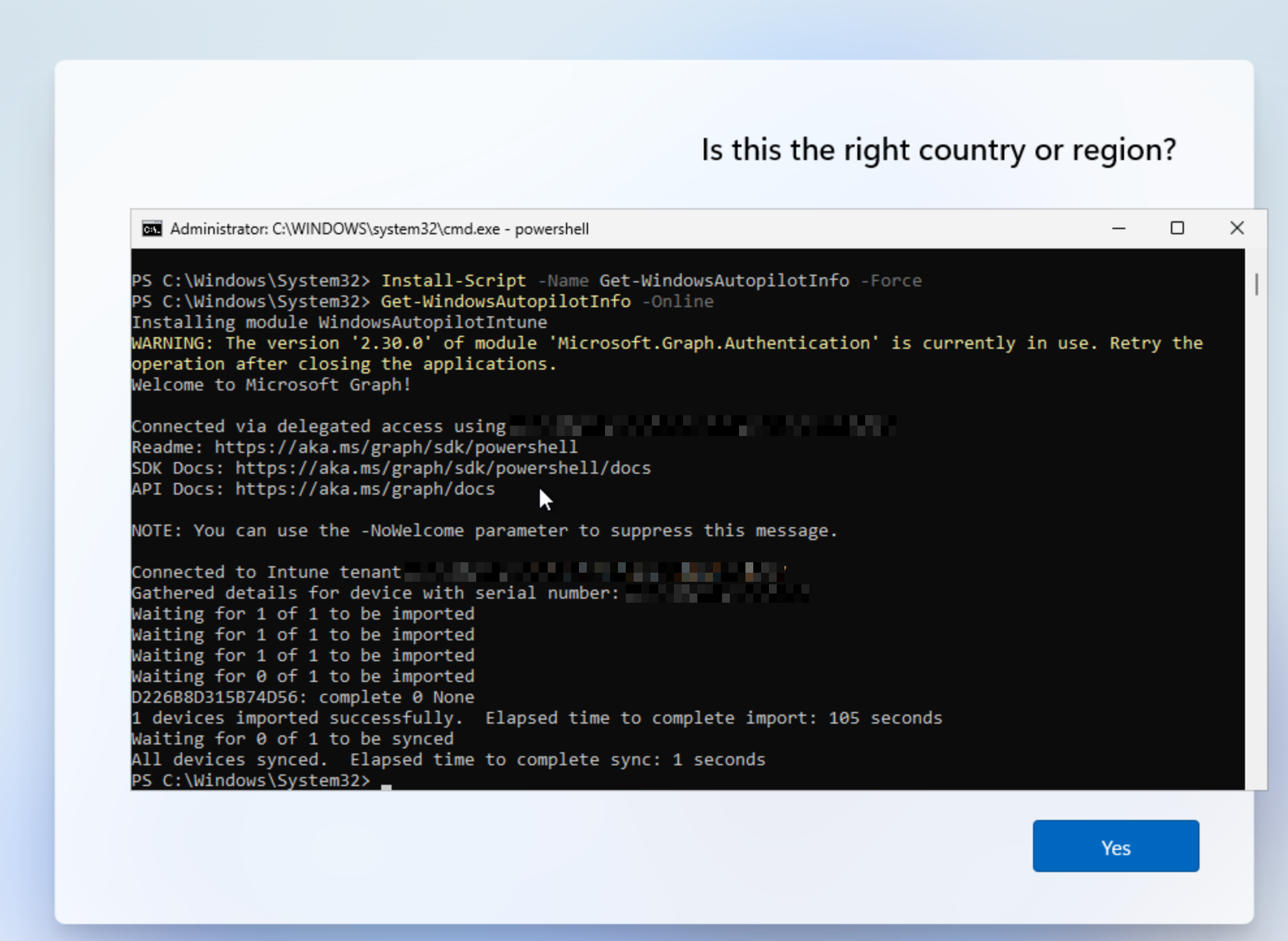Click the cmd.exe icon in the title bar
Image resolution: width=1288 pixels, height=941 pixels.
click(151, 228)
